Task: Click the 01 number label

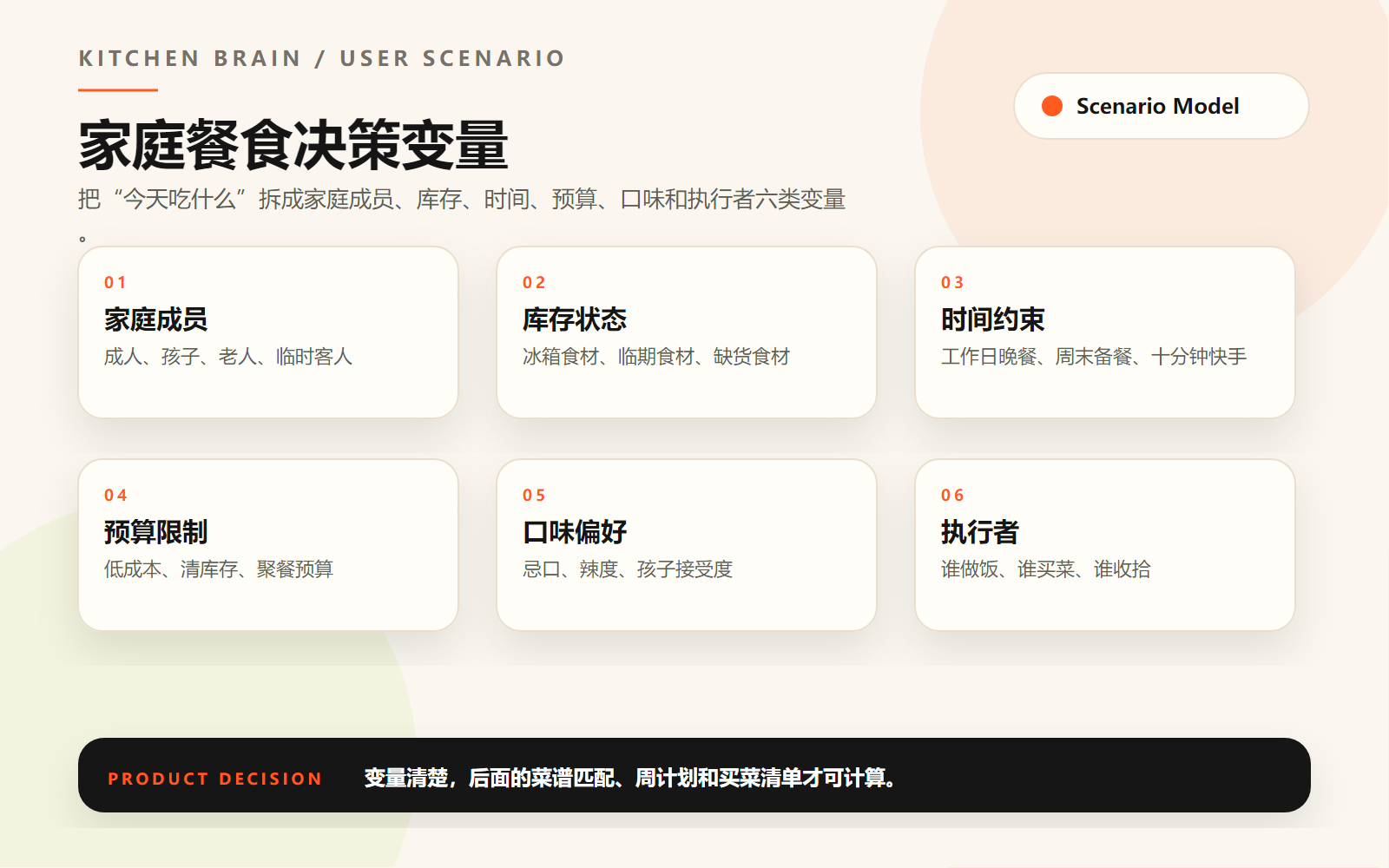Action: (115, 283)
